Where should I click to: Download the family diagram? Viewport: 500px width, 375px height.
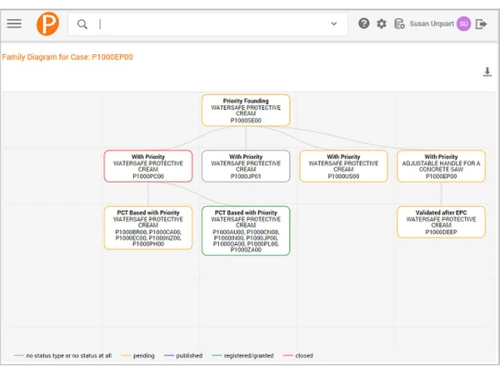click(x=487, y=72)
